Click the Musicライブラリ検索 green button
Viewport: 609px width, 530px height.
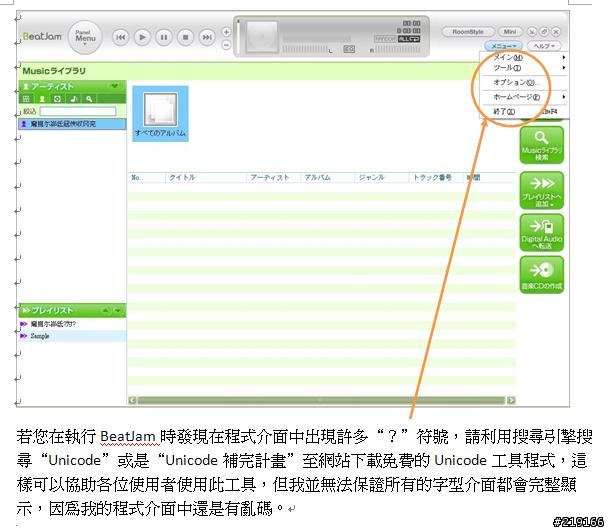click(x=541, y=145)
